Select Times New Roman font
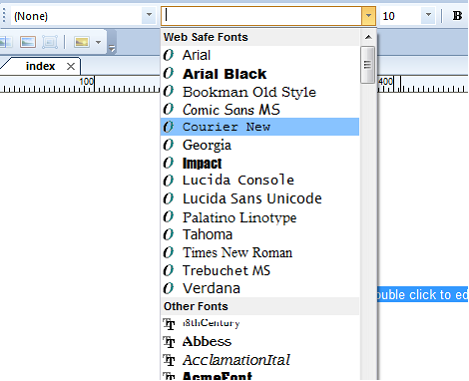This screenshot has height=381, width=469. point(260,252)
